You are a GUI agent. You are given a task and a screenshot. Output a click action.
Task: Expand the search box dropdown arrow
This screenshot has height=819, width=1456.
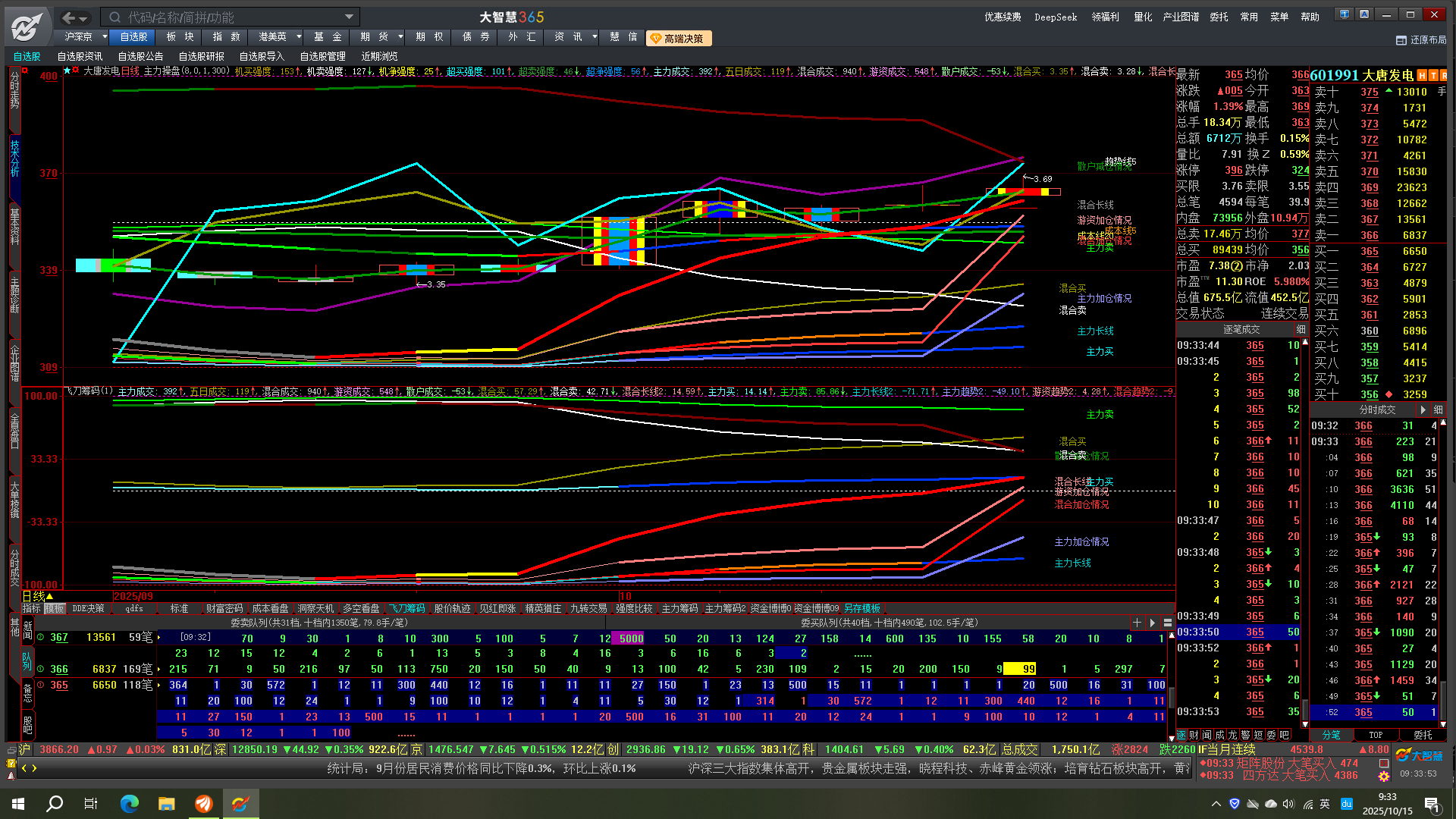point(349,17)
